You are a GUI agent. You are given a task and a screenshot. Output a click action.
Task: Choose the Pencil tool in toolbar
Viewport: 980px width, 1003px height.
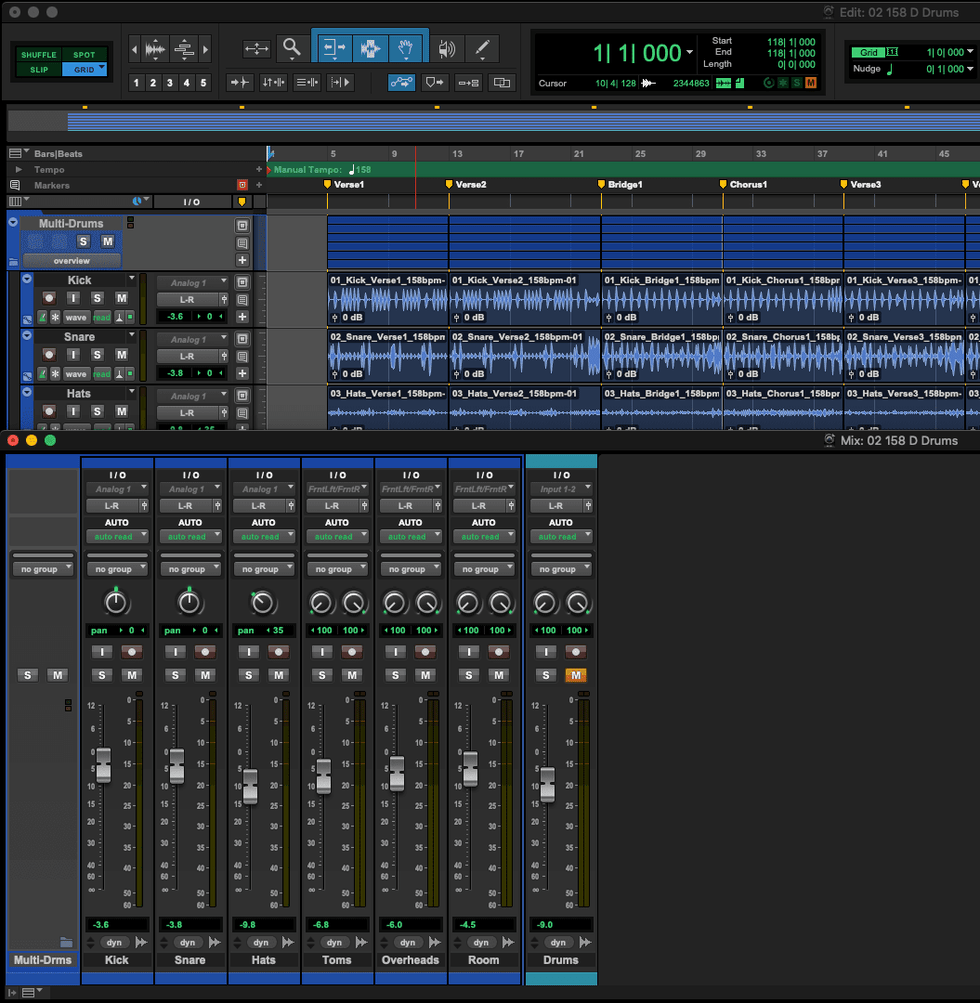[x=482, y=47]
